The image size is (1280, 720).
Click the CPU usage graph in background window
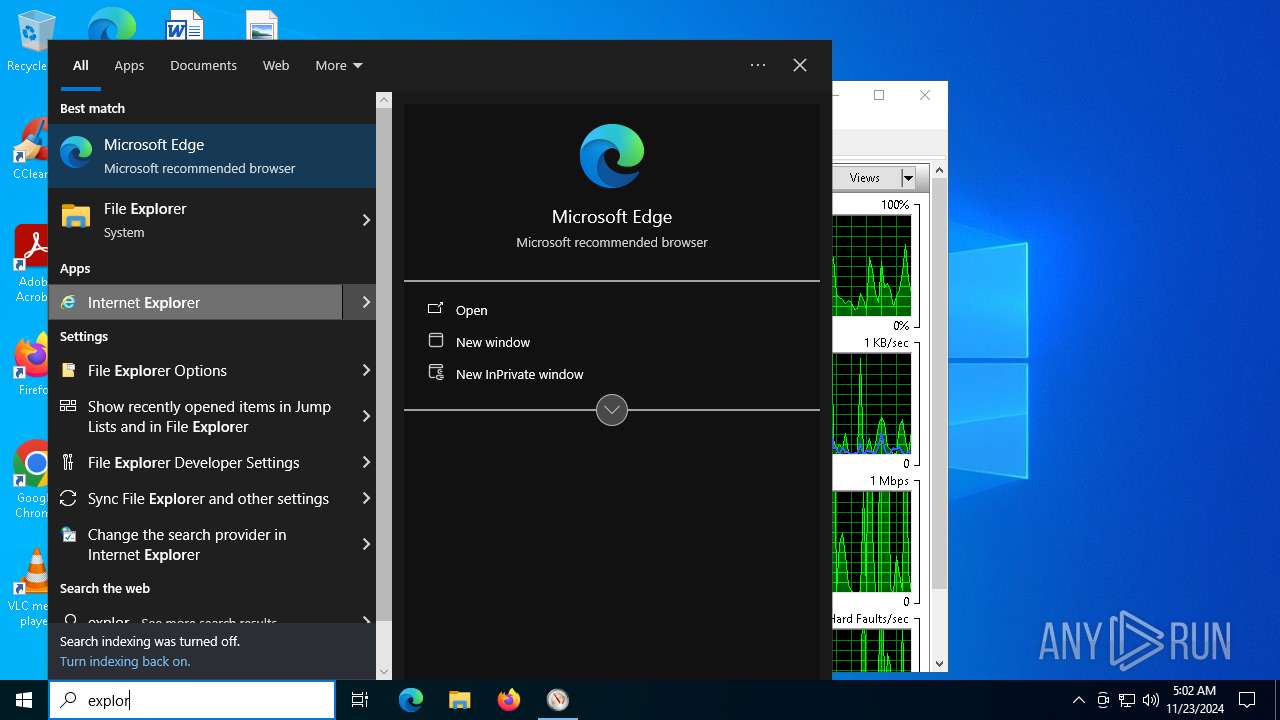coord(872,265)
